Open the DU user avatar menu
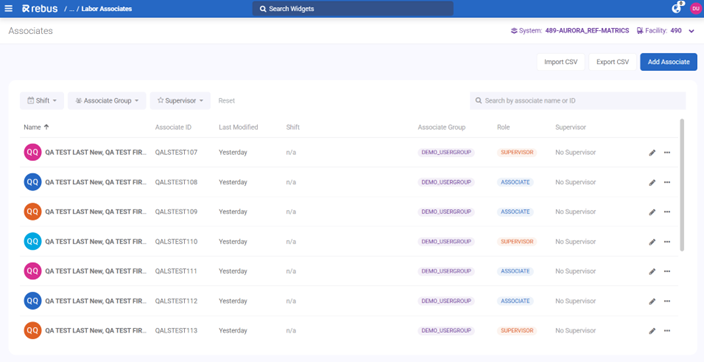The height and width of the screenshot is (362, 704). tap(695, 9)
